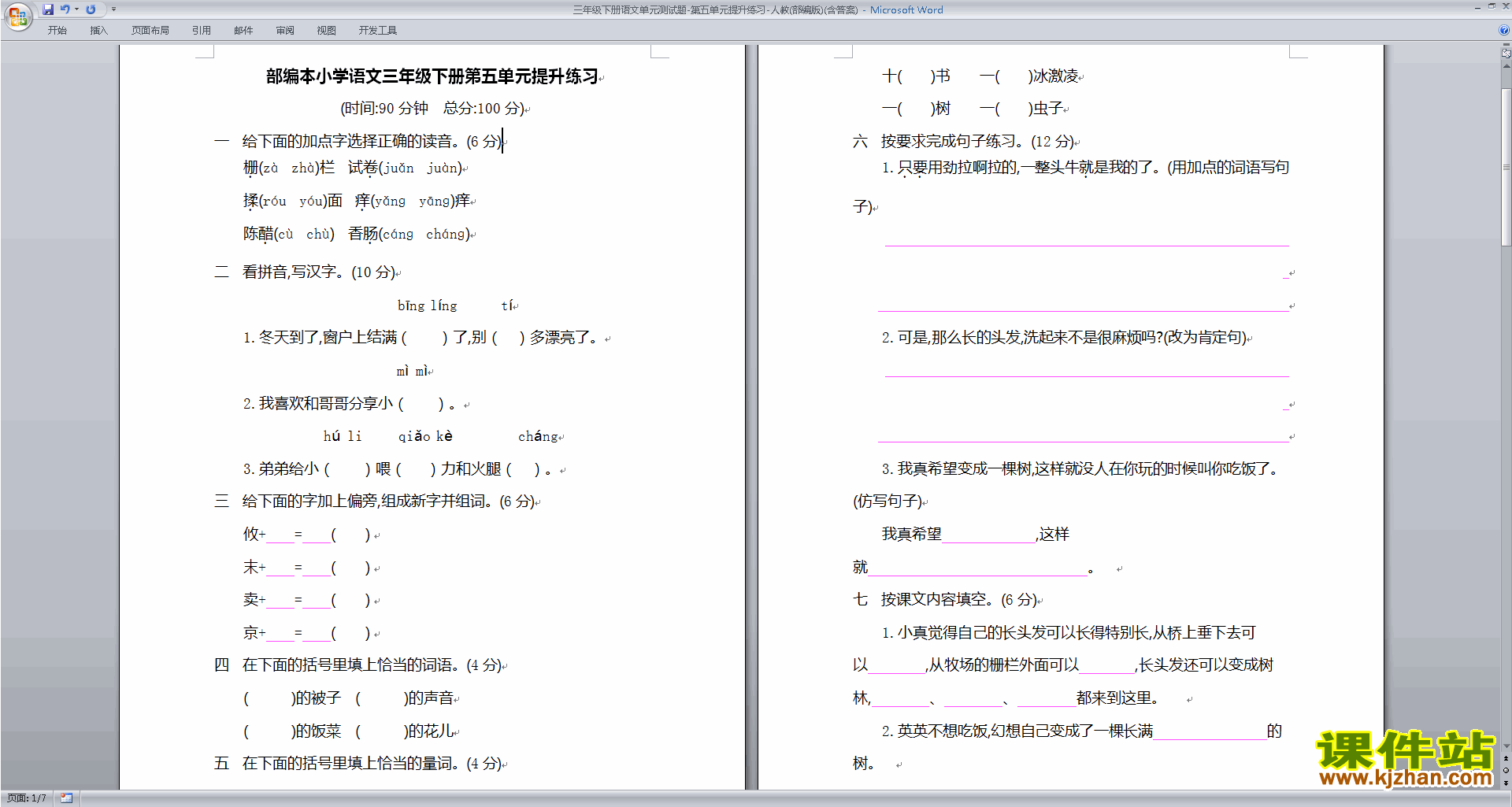Click the row beginning with 末+

coord(306,568)
